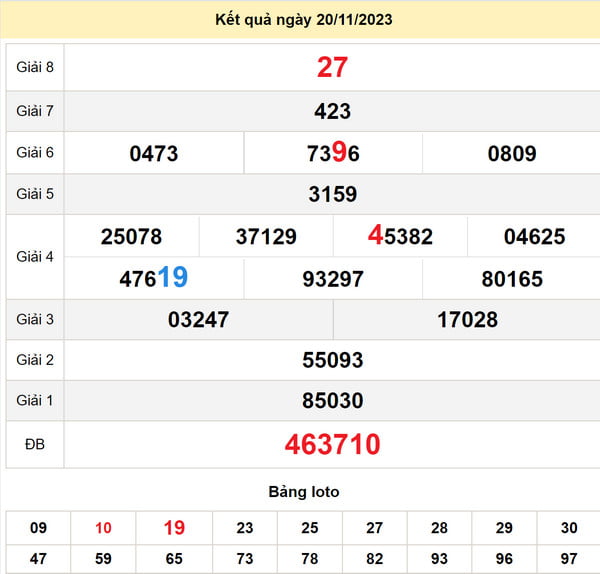This screenshot has height=574, width=600.
Task: Select the Giải 6 number 0473
Action: (154, 153)
